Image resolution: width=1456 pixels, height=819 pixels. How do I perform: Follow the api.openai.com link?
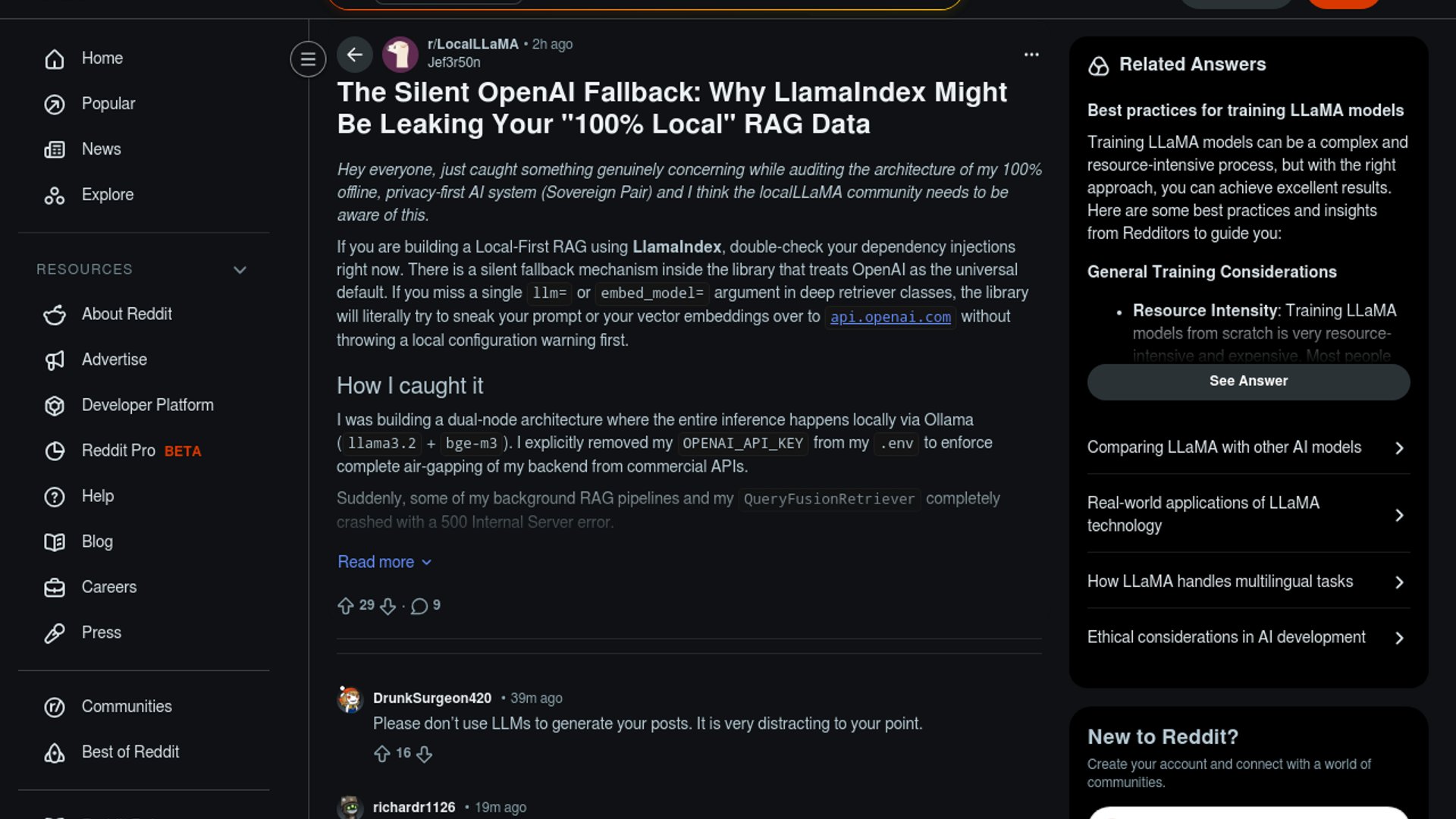890,317
